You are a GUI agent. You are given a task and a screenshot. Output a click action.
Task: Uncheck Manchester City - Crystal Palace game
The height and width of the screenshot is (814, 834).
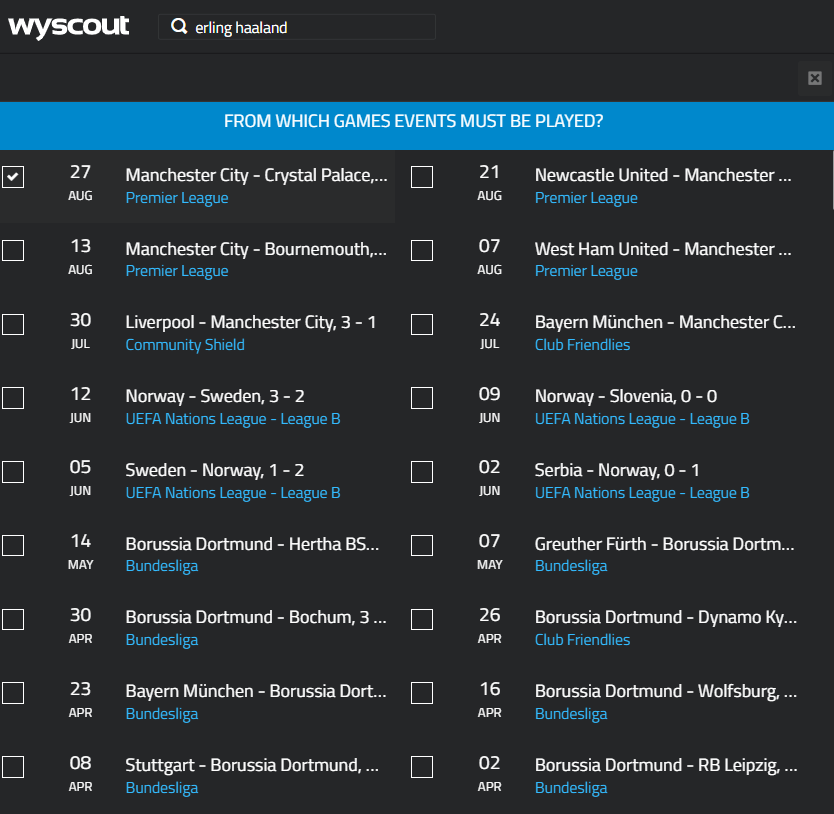pos(13,177)
